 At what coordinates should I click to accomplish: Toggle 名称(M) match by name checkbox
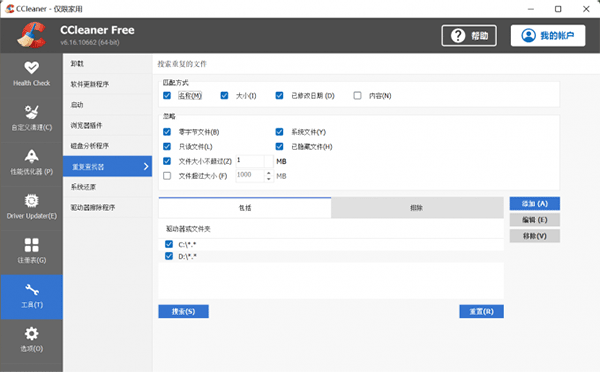pos(167,95)
